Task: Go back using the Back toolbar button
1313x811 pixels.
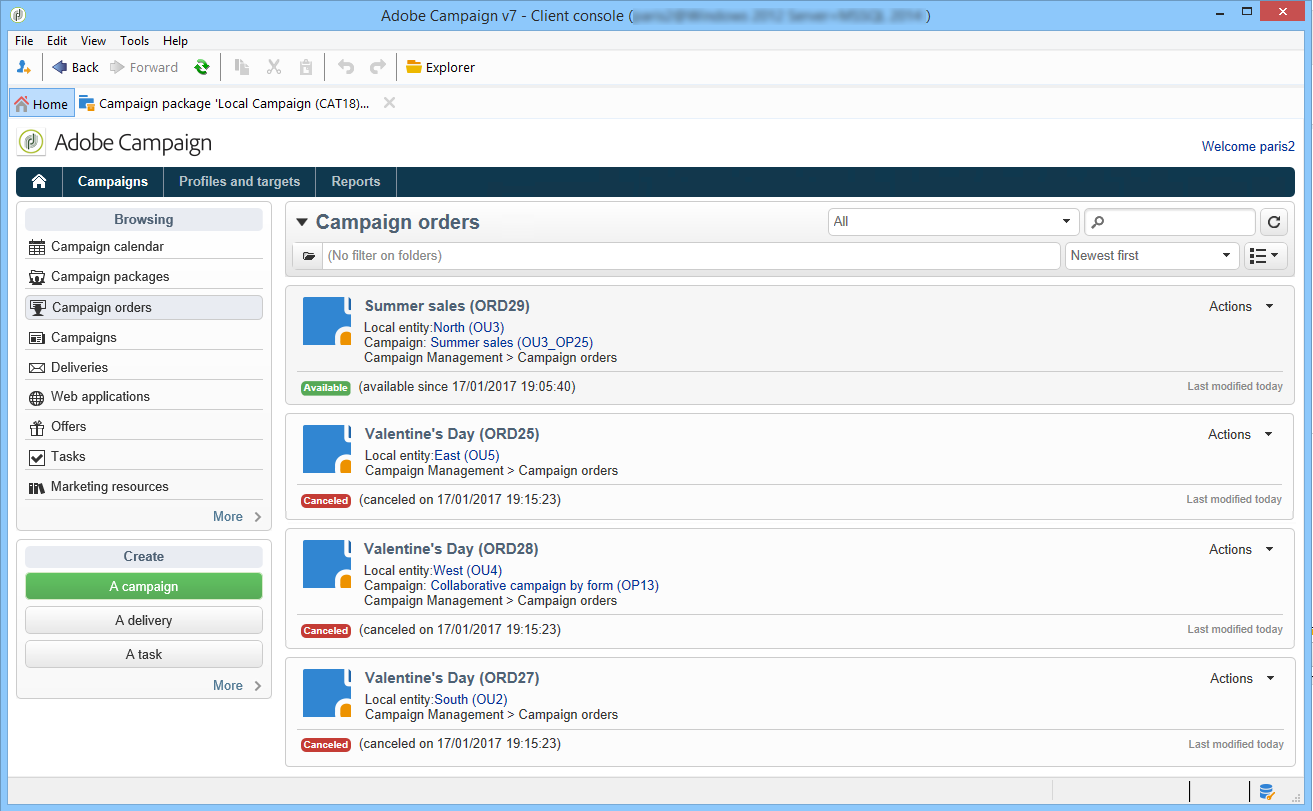Action: pos(75,67)
